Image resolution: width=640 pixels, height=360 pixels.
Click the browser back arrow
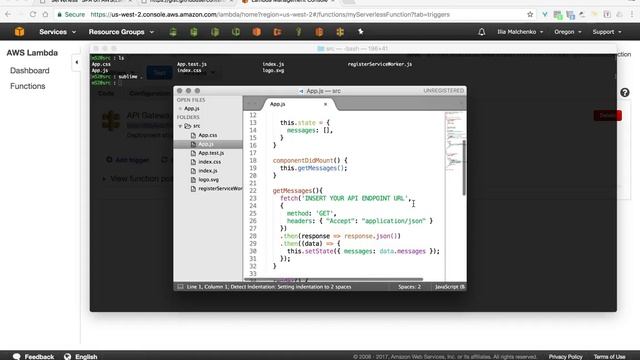pos(8,14)
